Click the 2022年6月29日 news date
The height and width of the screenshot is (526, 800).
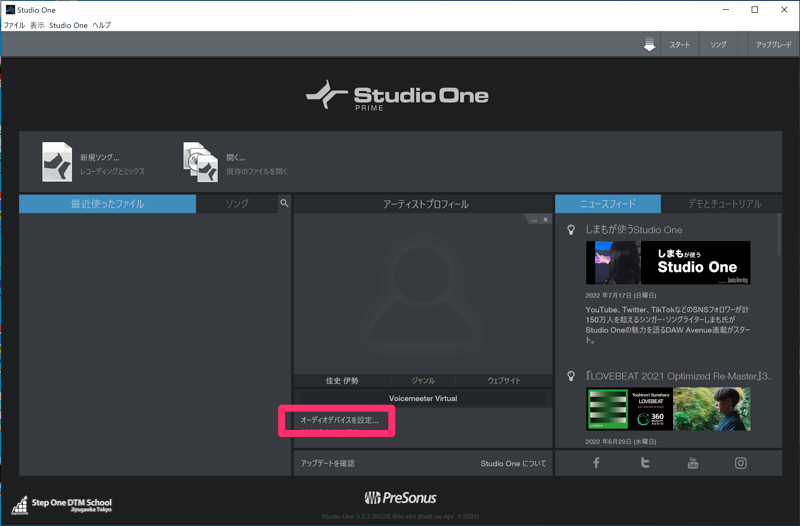[621, 442]
